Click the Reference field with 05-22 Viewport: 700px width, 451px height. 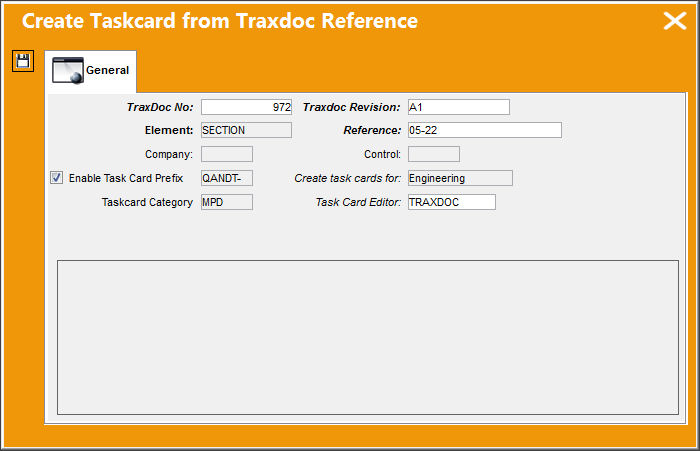(484, 130)
